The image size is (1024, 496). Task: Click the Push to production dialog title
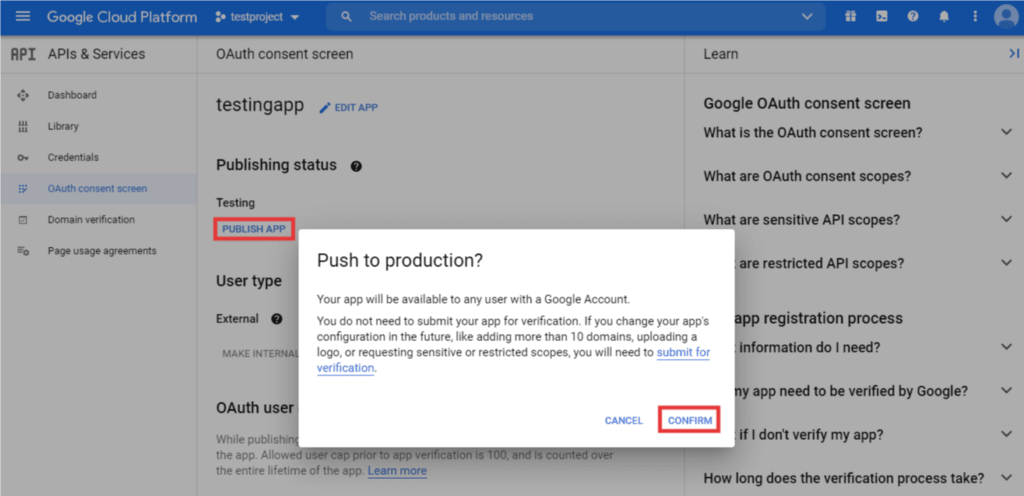point(400,261)
